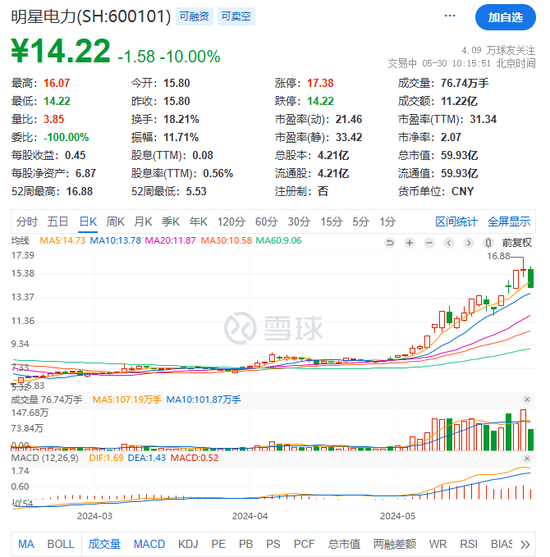Viewport: 550px width, 557px height.
Task: Switch to the 60分 interval
Action: 266,222
